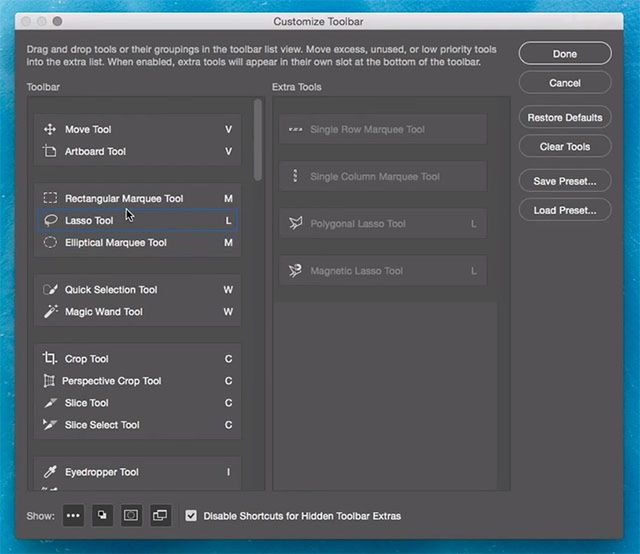This screenshot has width=640, height=554.
Task: Click Restore Defaults
Action: point(565,118)
